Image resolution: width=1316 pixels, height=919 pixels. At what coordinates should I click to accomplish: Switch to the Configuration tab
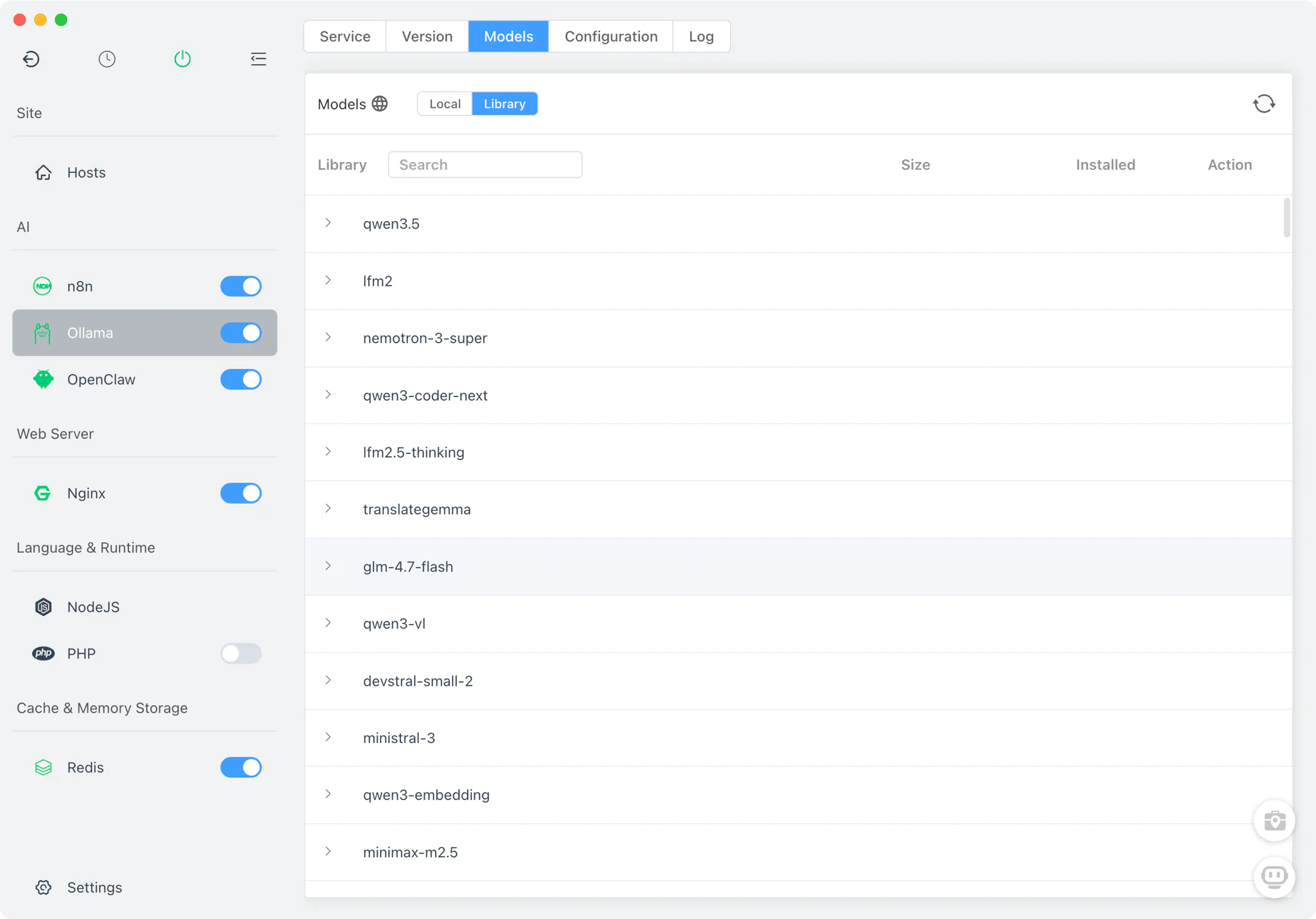pos(610,37)
